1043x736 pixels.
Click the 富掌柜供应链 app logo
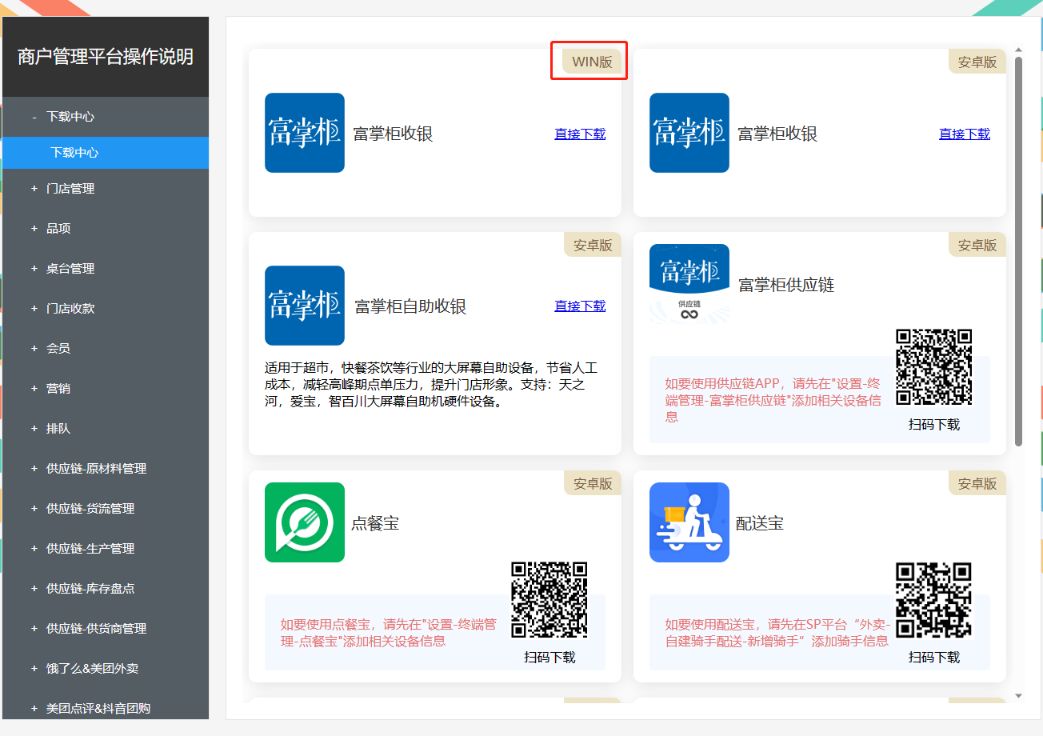point(689,284)
